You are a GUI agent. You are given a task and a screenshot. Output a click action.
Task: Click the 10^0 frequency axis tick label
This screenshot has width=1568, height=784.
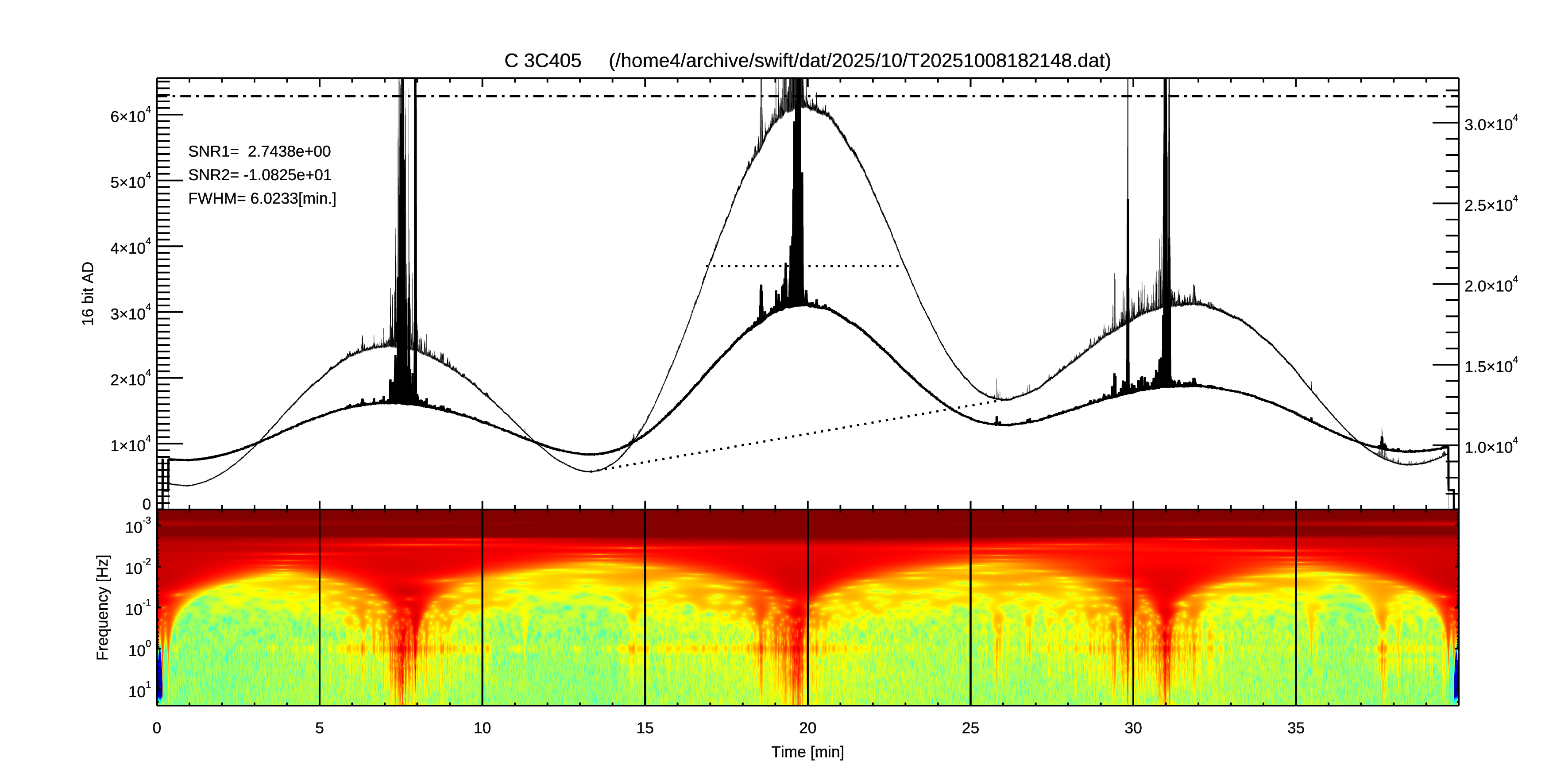pos(139,650)
